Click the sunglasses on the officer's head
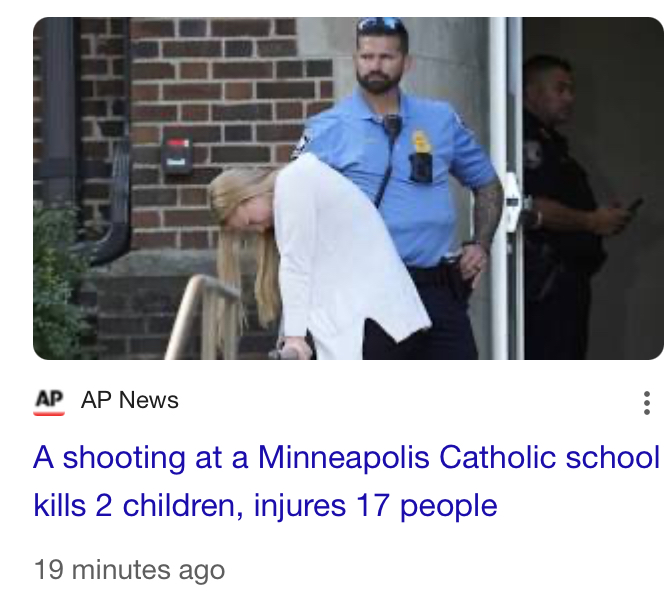 point(381,24)
